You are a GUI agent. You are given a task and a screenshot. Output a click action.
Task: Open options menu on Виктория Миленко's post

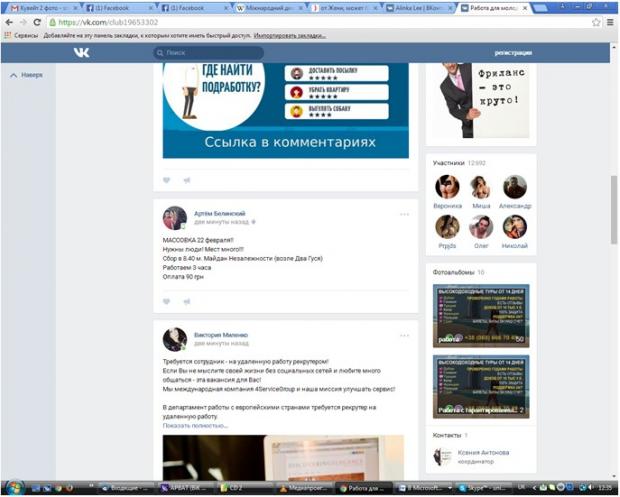click(404, 335)
